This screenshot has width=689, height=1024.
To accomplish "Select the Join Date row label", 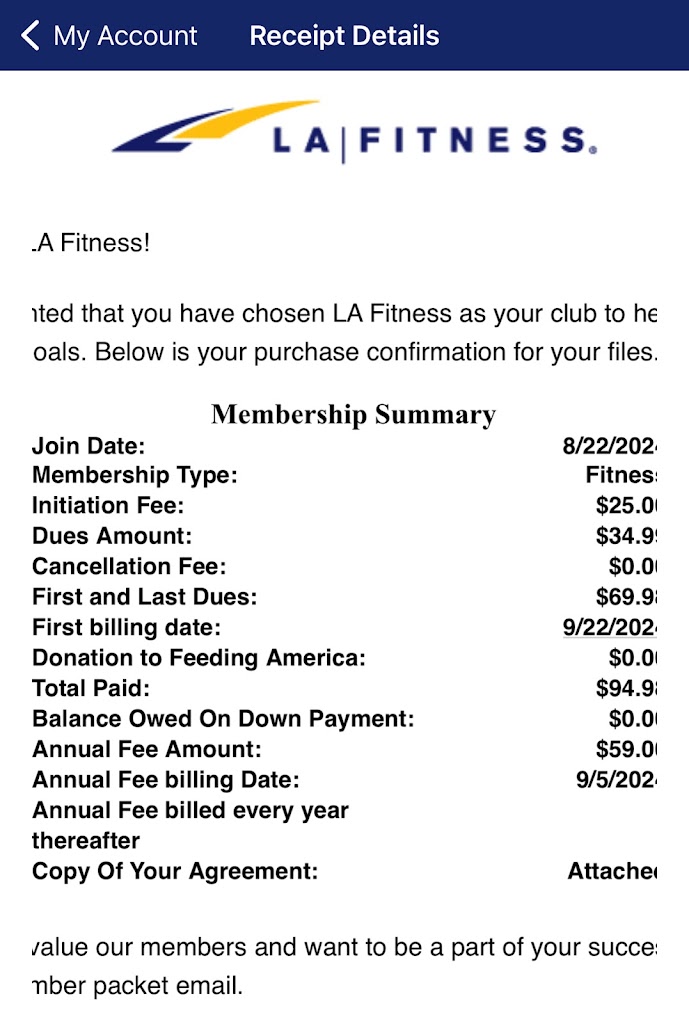I will pos(88,446).
